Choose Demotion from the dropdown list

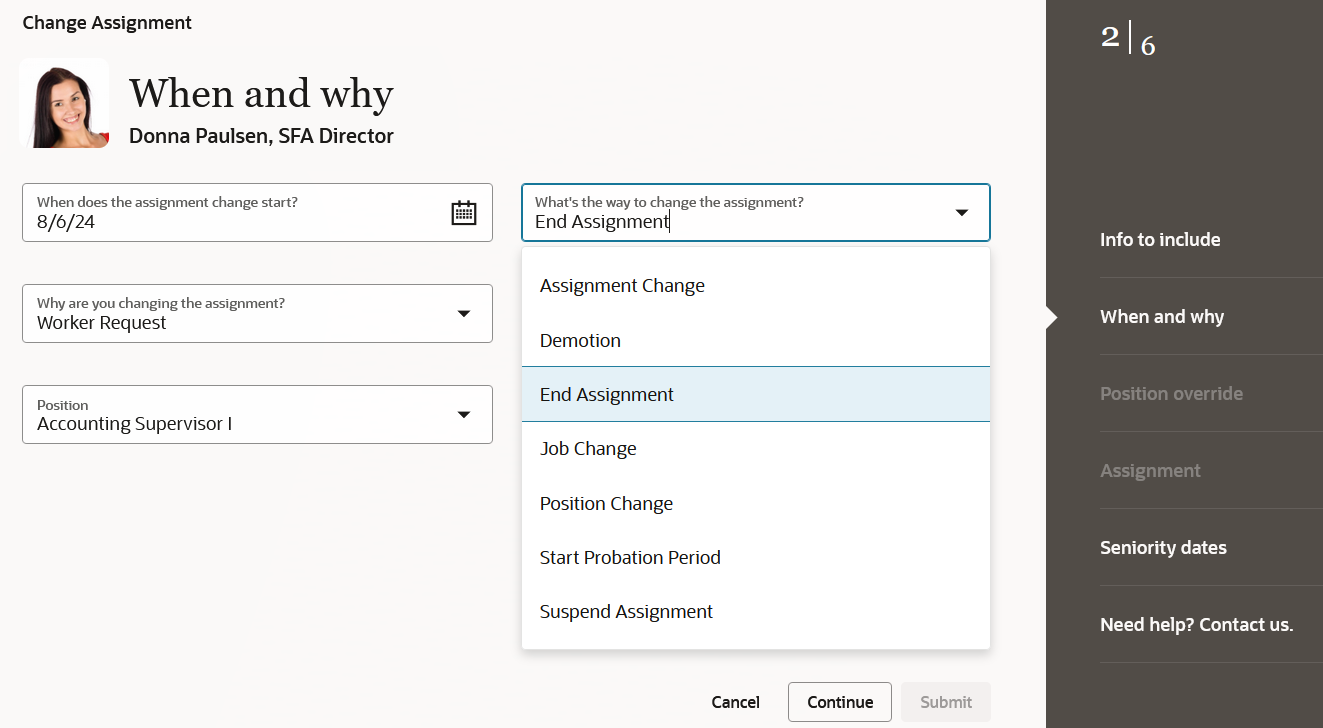(756, 340)
